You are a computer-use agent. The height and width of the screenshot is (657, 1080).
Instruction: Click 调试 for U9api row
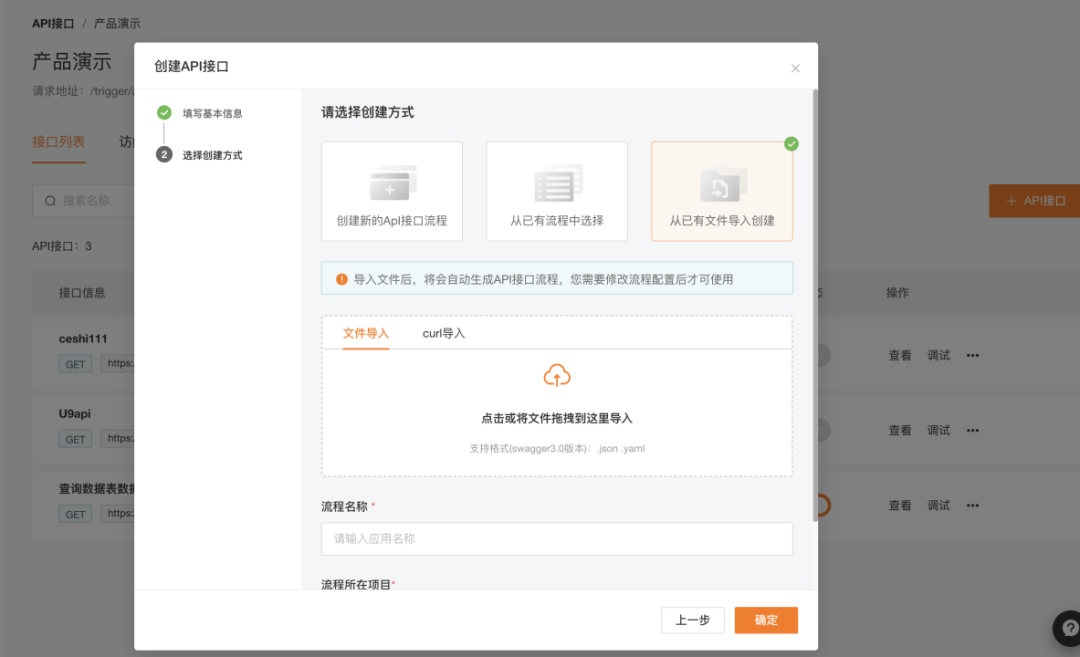(x=938, y=430)
